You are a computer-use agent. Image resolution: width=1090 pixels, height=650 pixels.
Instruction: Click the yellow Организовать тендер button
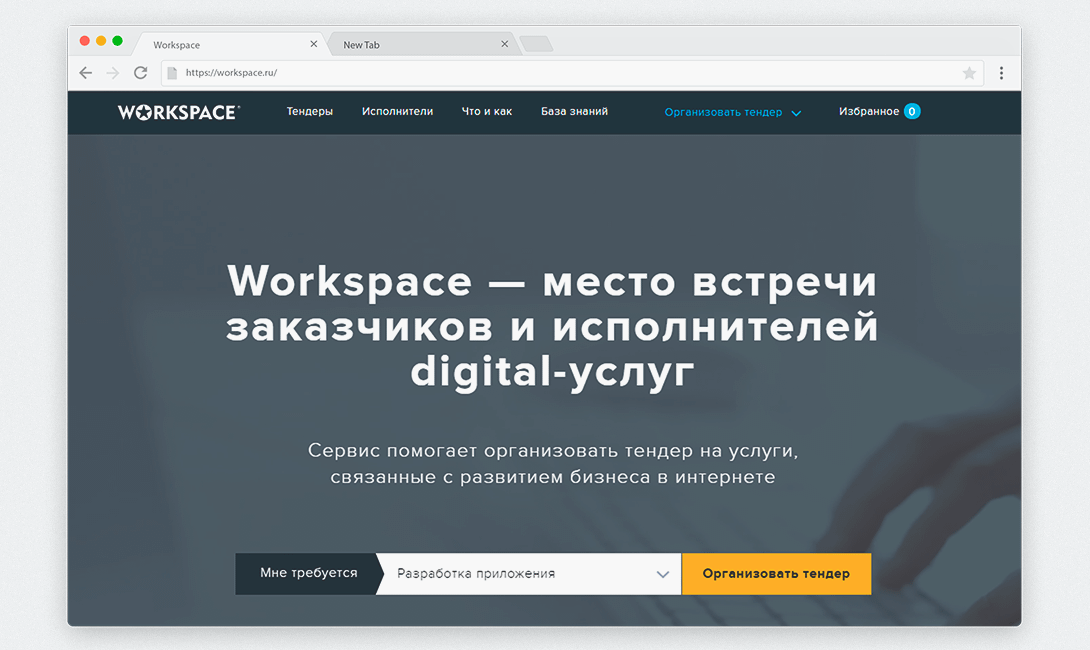(776, 574)
